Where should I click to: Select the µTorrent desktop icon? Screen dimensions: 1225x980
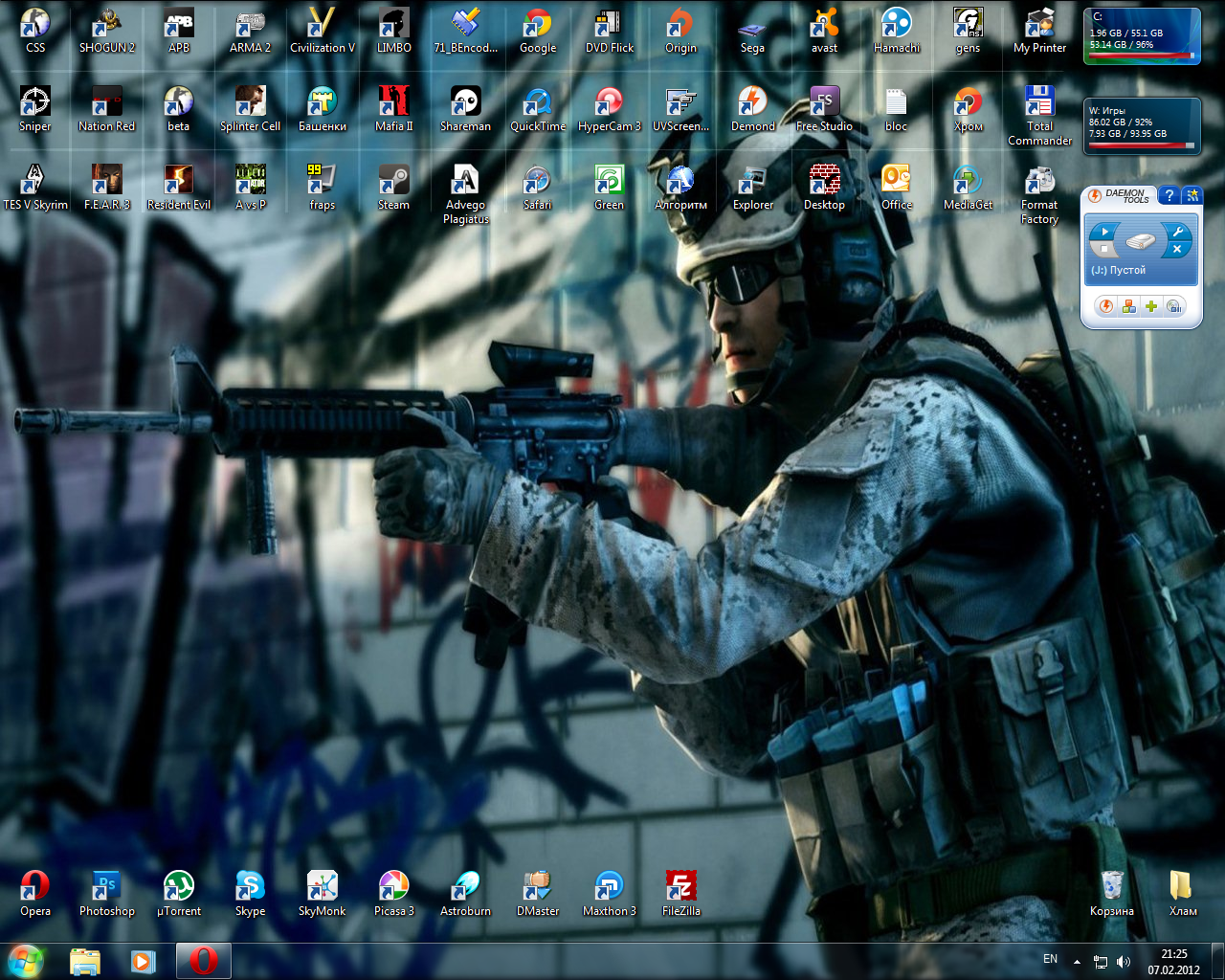point(179,894)
